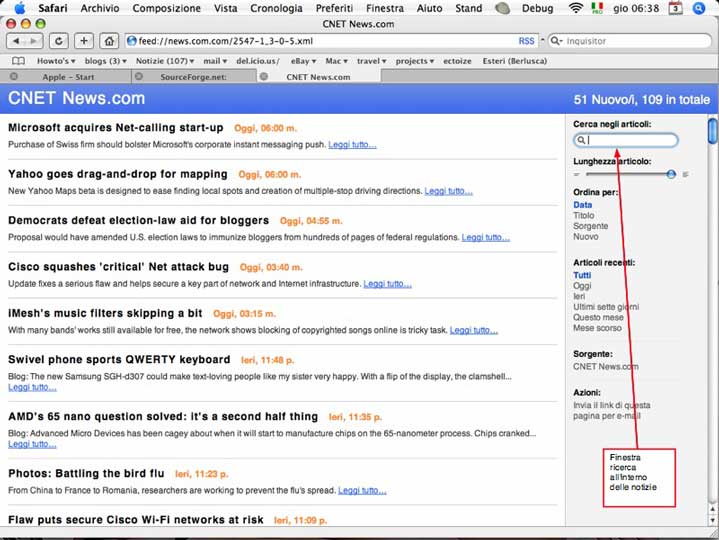Screen dimensions: 719x540
Task: Expand the Notizie (107) bookmark folder
Action: pos(165,61)
